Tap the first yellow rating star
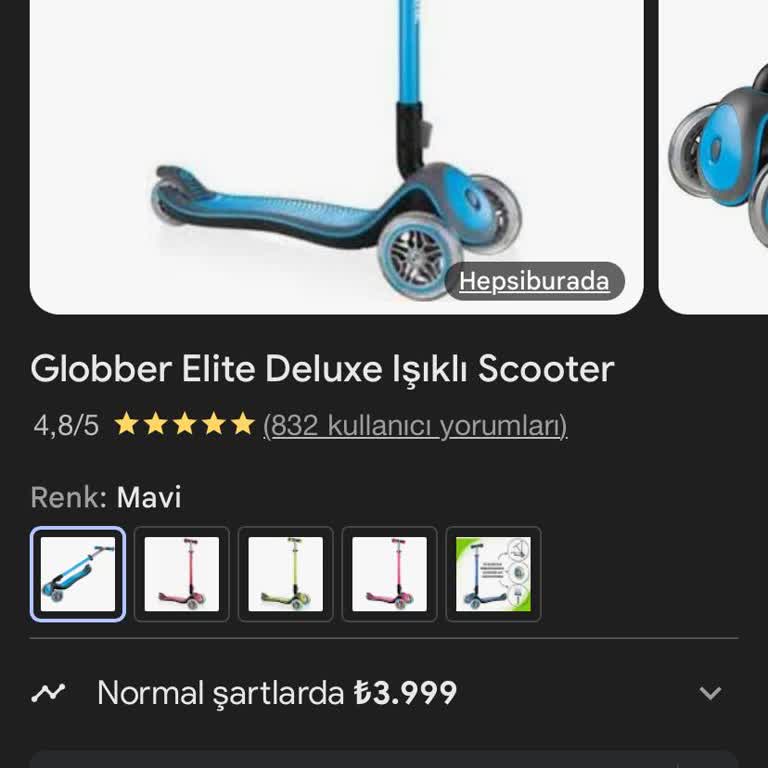The width and height of the screenshot is (768, 768). coord(126,424)
